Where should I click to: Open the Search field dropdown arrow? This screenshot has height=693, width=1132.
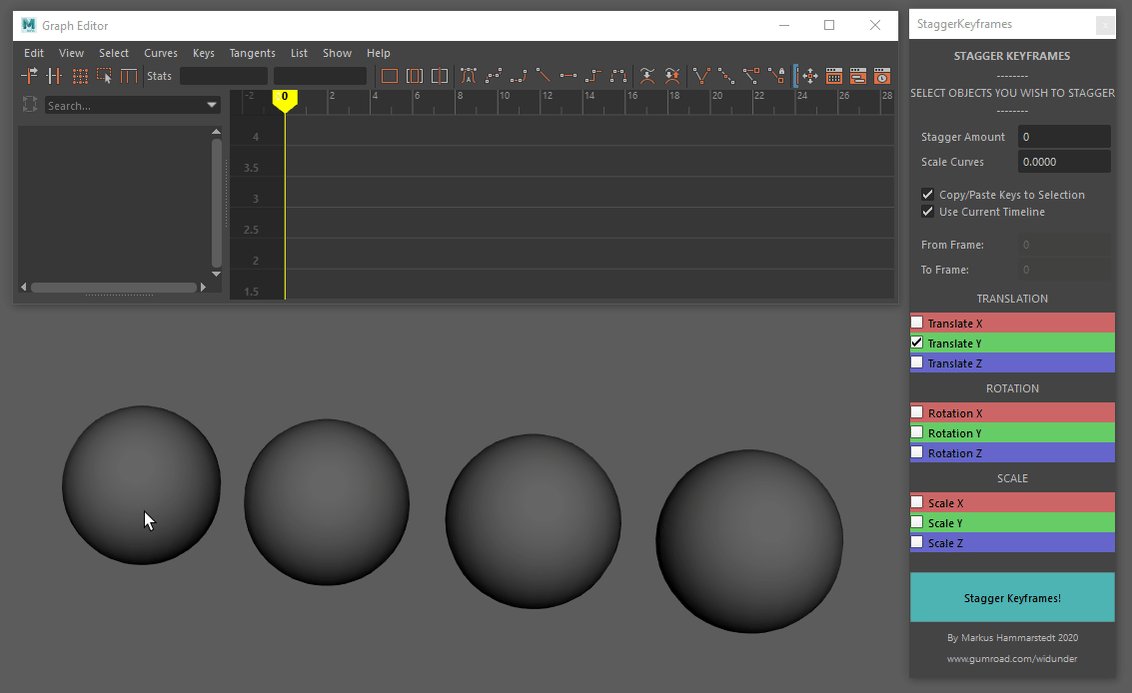pos(212,105)
